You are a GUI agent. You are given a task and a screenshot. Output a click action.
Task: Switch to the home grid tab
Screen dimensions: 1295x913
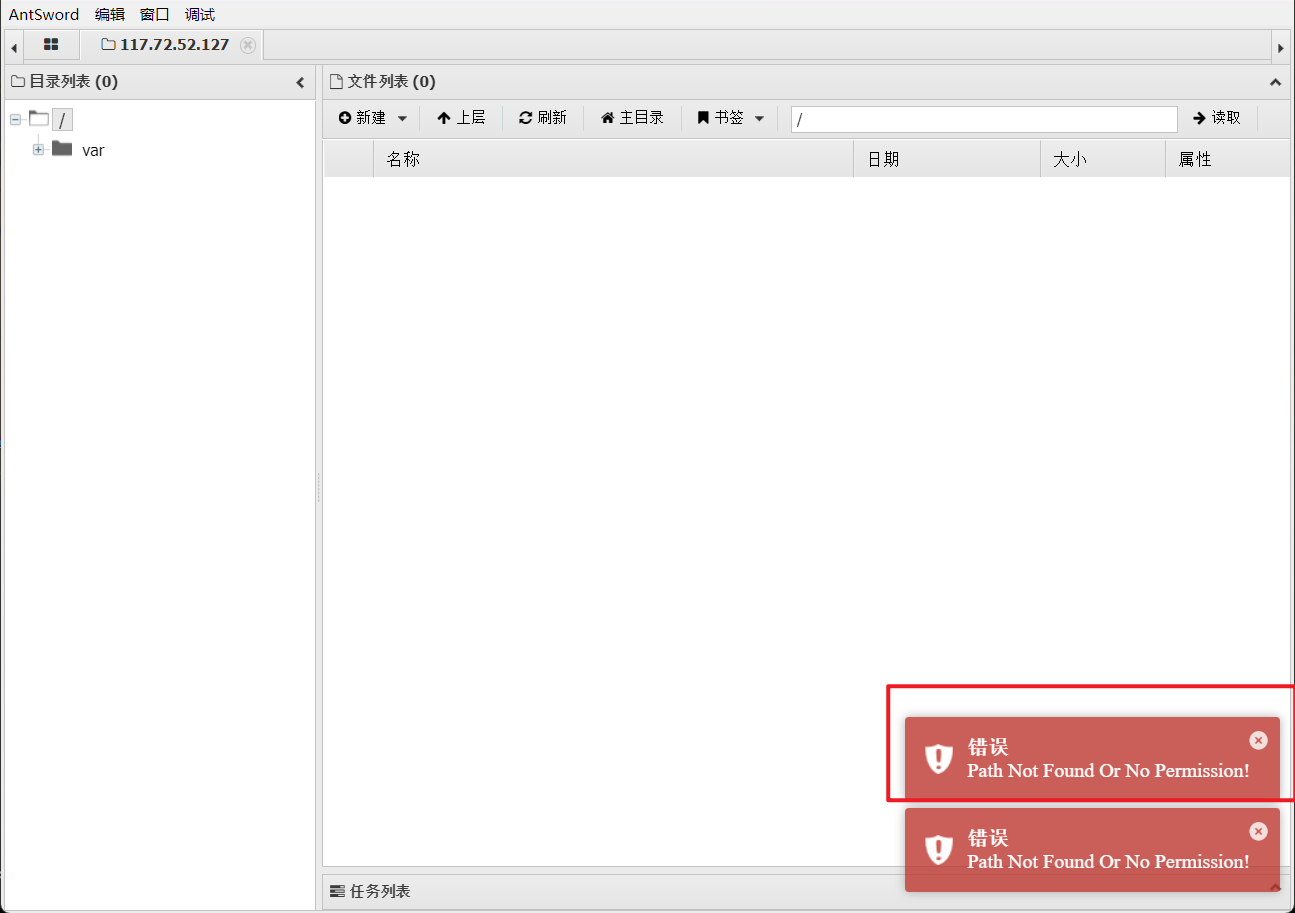tap(51, 45)
